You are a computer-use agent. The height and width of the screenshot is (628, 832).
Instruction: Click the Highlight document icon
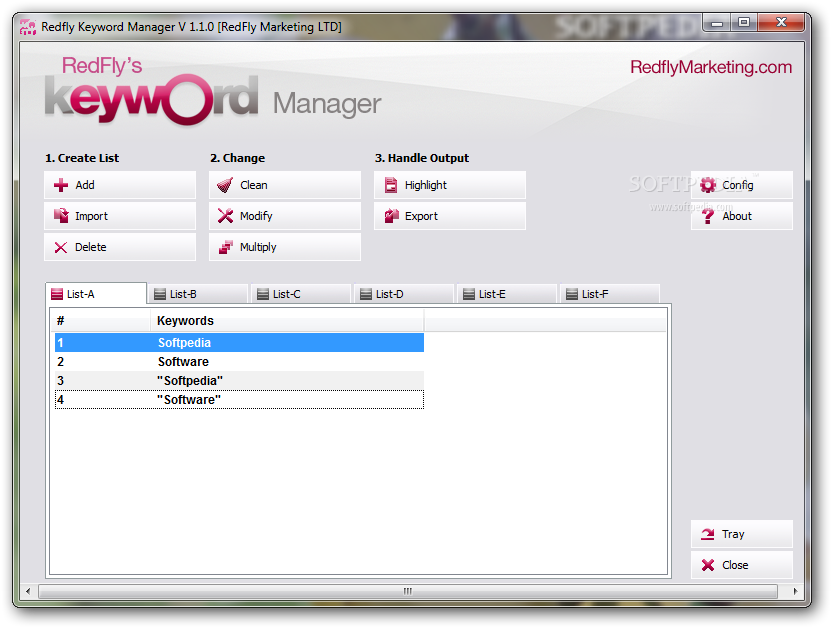point(391,185)
